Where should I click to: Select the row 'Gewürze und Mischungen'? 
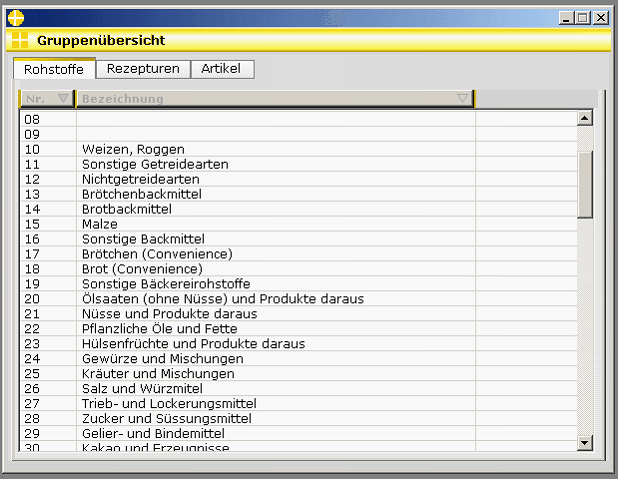click(299, 359)
